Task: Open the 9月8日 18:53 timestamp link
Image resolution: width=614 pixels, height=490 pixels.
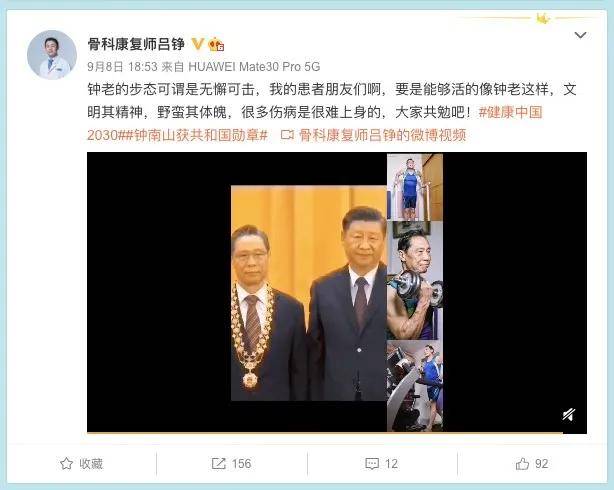Action: click(x=122, y=67)
